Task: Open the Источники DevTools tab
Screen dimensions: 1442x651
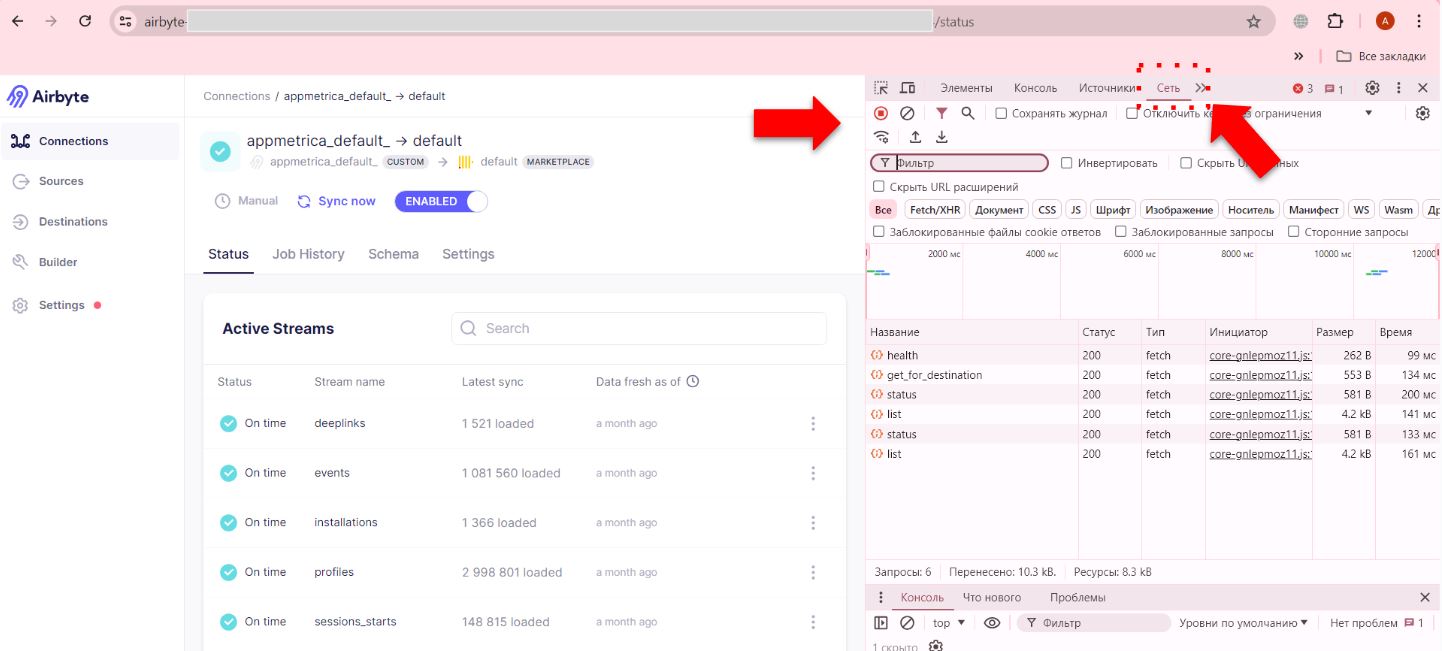Action: (x=1107, y=88)
